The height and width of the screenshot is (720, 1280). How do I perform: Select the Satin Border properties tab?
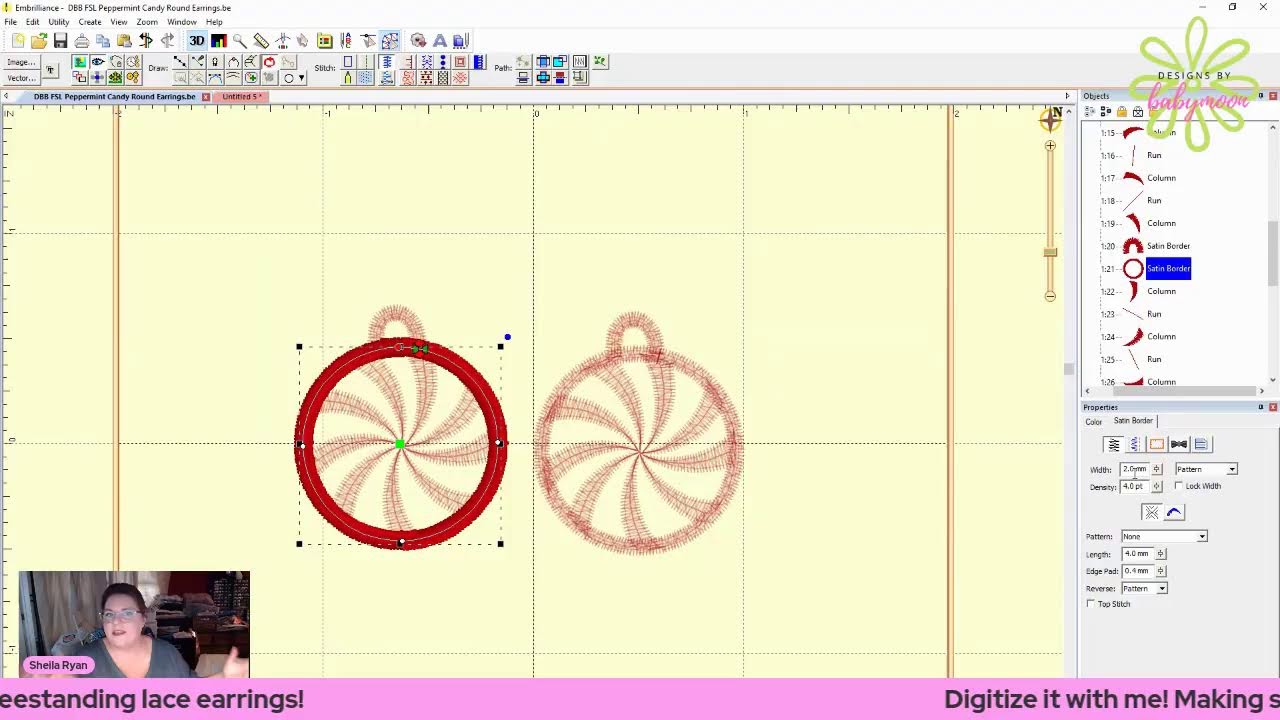(x=1133, y=421)
